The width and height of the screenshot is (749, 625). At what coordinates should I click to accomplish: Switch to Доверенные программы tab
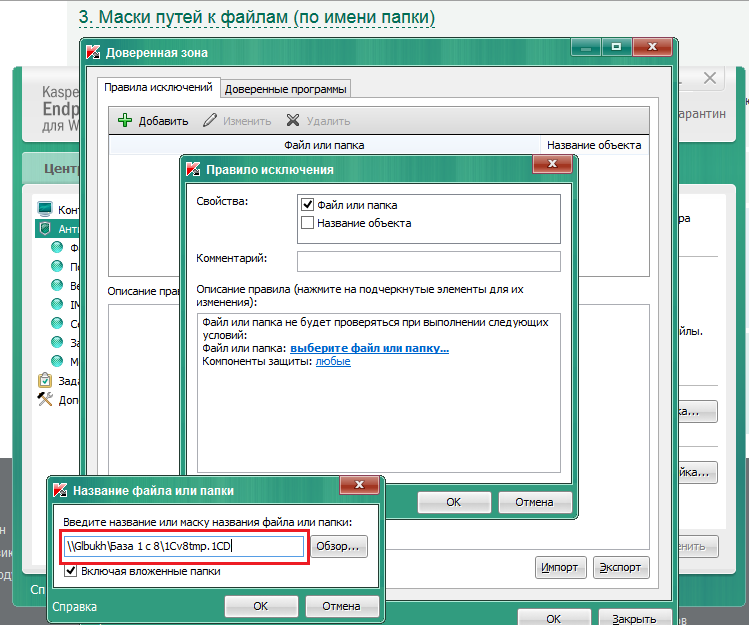pos(286,89)
